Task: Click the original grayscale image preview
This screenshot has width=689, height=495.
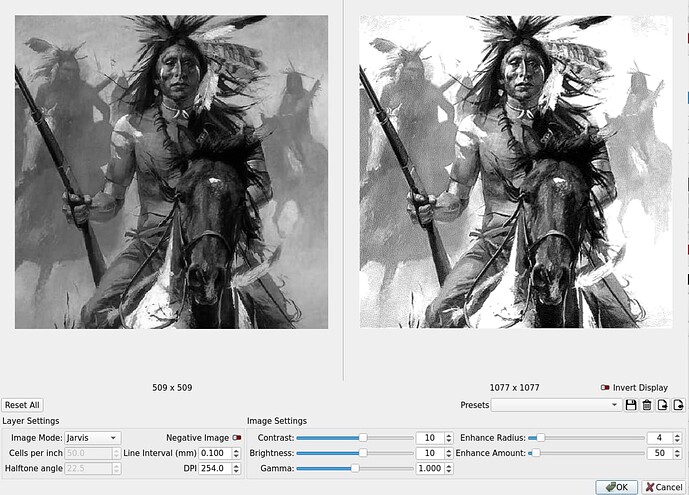Action: pos(171,172)
